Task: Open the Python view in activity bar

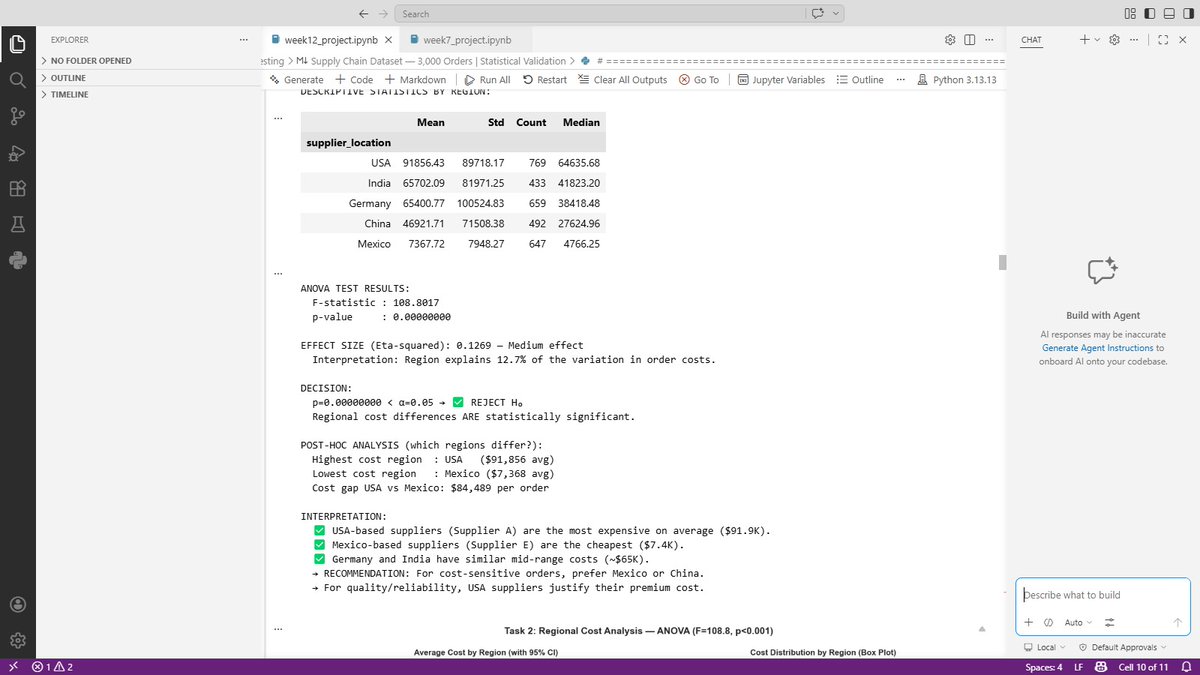Action: pyautogui.click(x=17, y=260)
